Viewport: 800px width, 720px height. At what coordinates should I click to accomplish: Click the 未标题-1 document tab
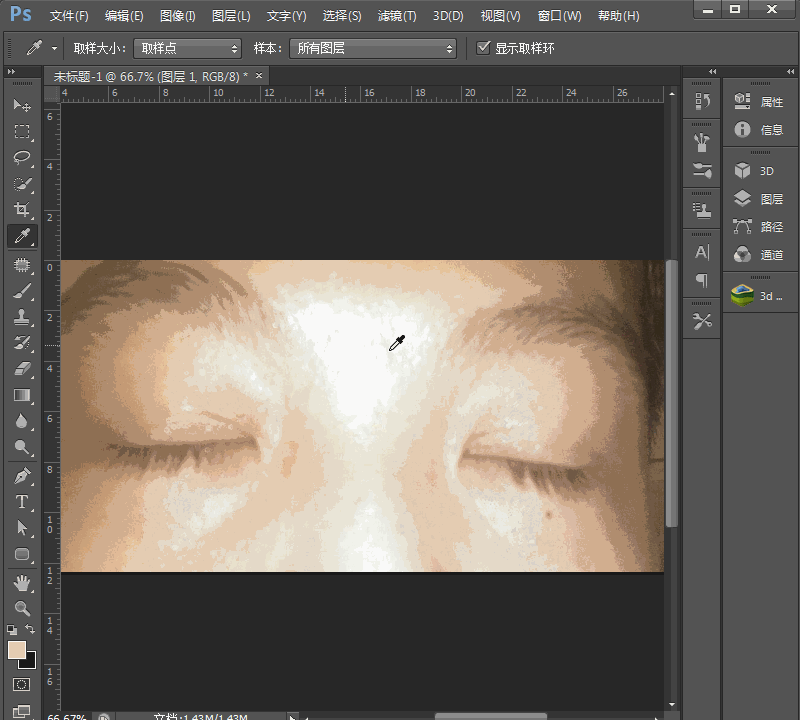(140, 75)
